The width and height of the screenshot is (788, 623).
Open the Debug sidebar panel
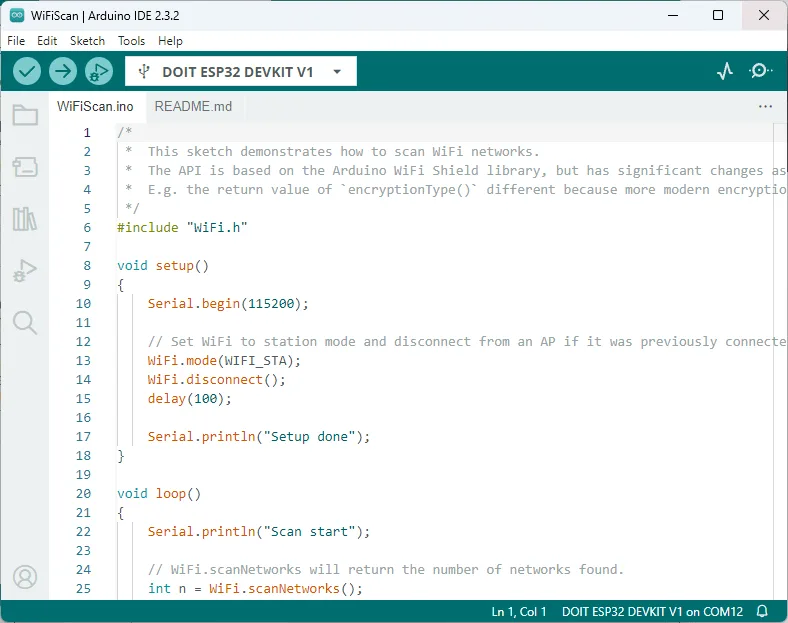(x=25, y=271)
